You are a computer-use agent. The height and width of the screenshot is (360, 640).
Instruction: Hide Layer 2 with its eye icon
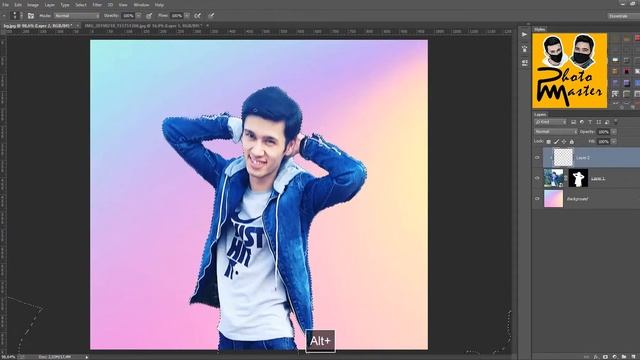(537, 158)
